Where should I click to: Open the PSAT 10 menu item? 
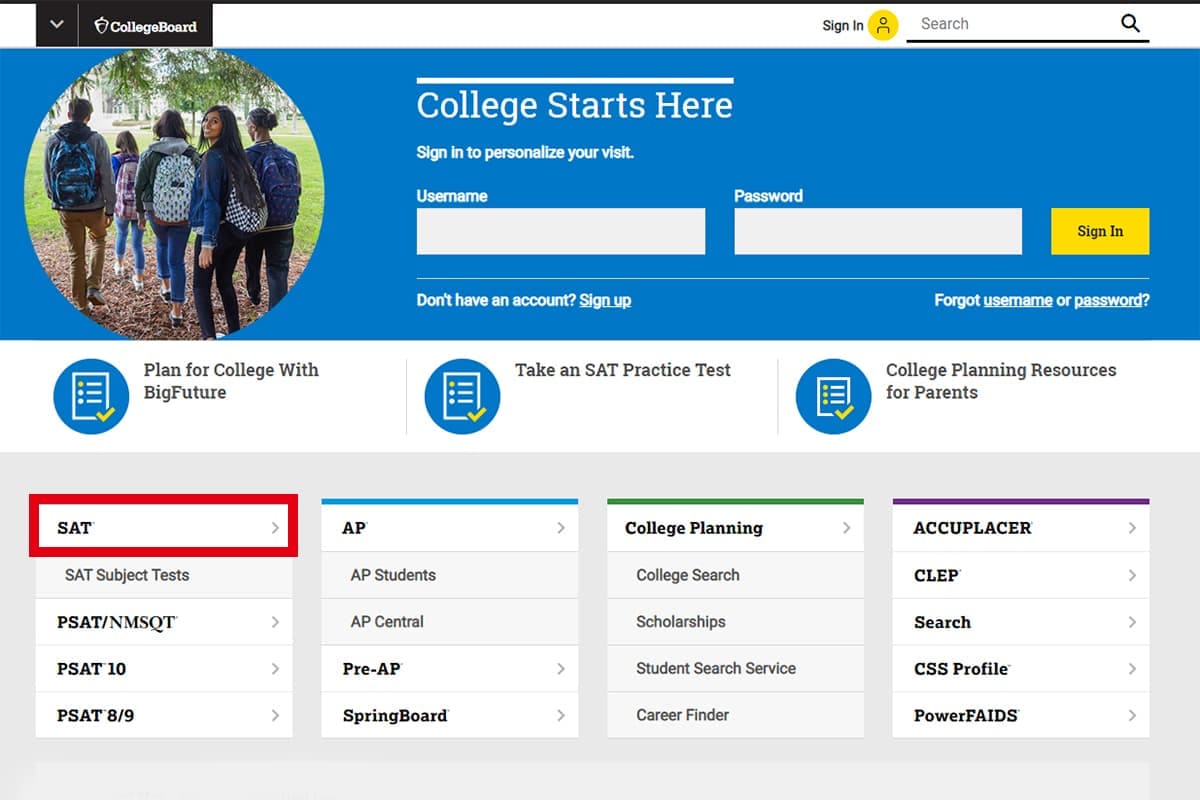pyautogui.click(x=164, y=669)
